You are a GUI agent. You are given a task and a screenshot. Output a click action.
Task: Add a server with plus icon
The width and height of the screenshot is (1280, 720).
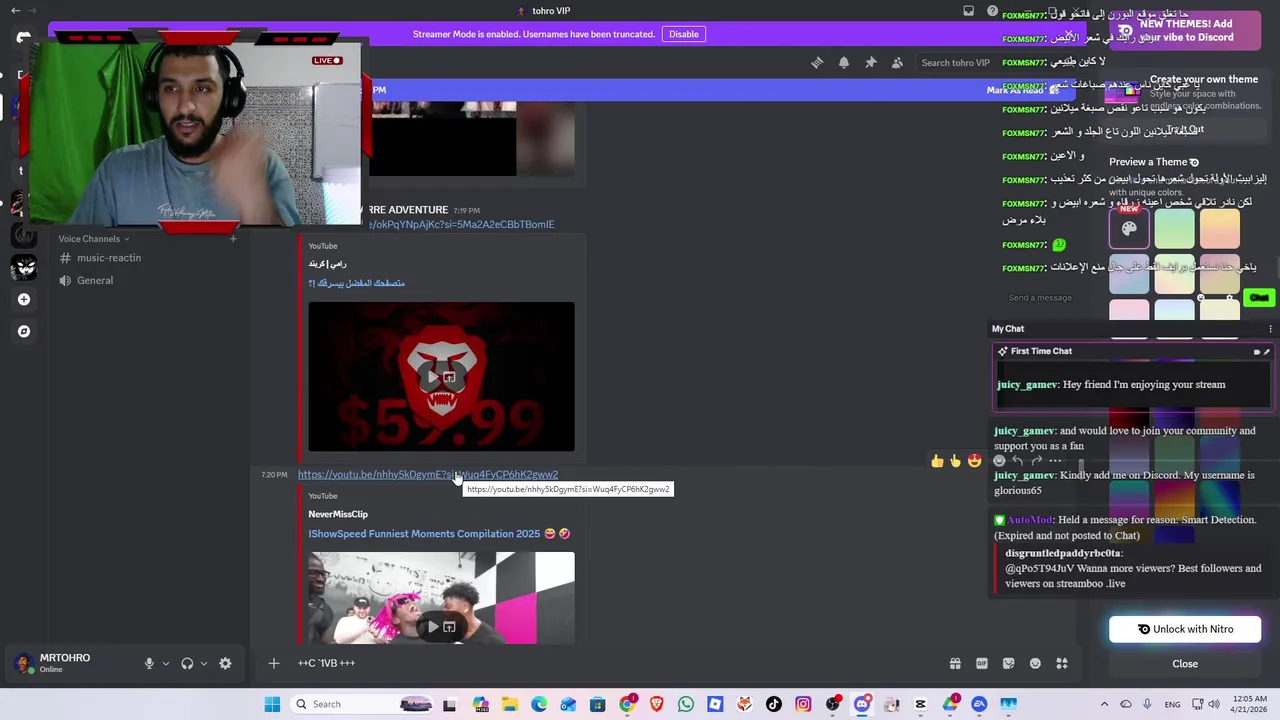tap(24, 299)
